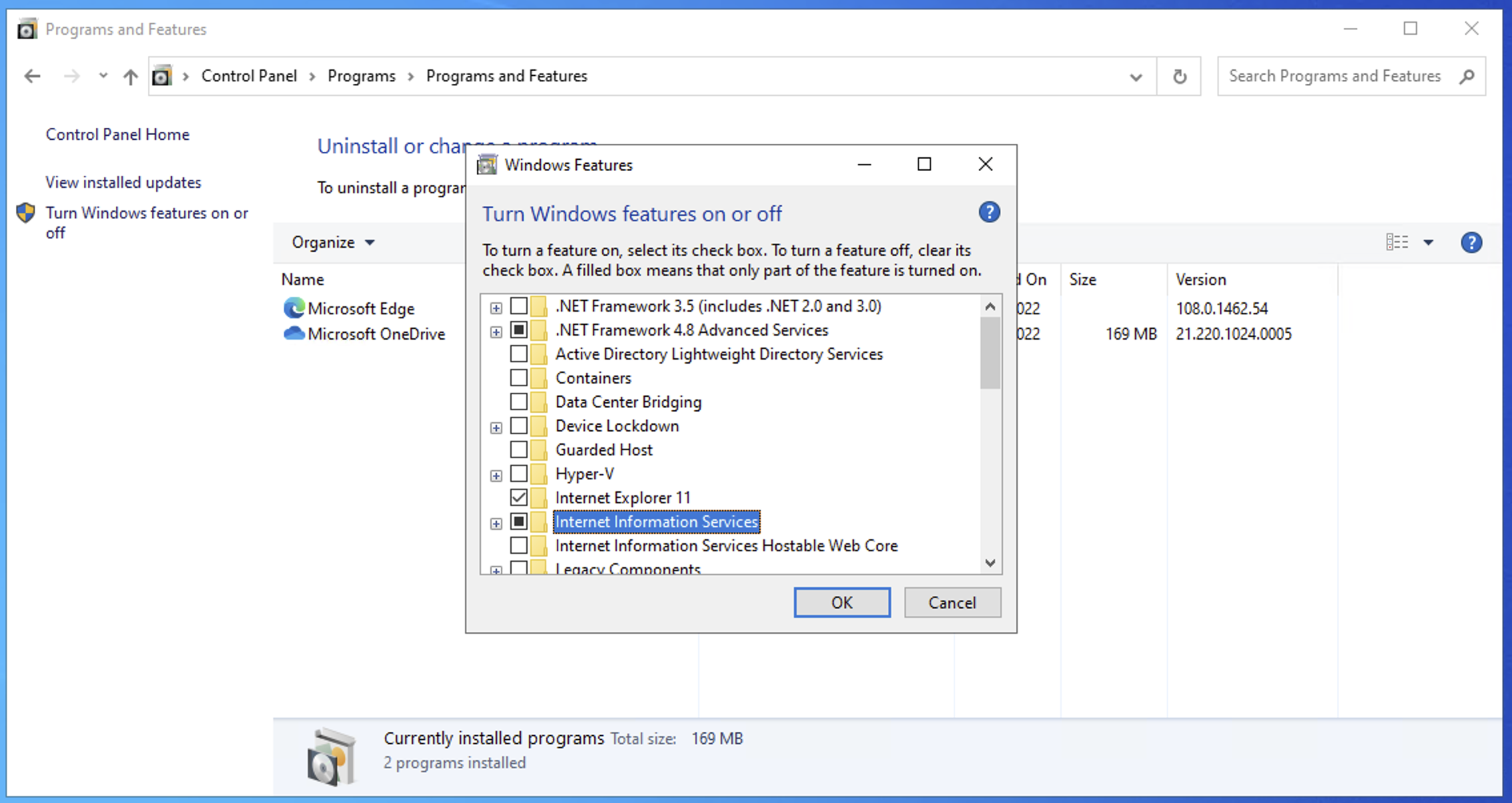Click the Back navigation arrow
Screen dimensions: 1512x803
tap(32, 77)
